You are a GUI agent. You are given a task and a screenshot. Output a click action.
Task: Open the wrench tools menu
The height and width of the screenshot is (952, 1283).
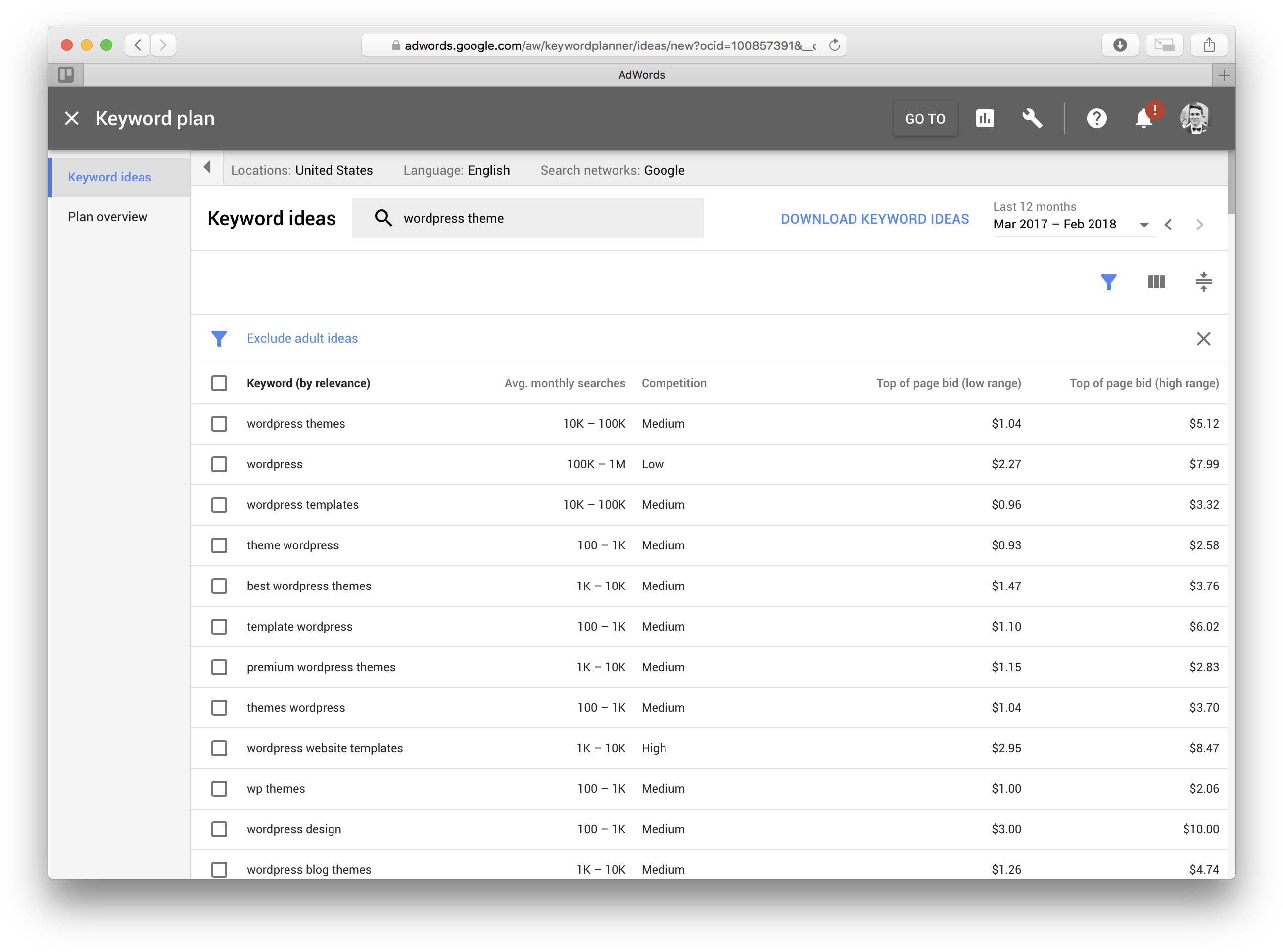1032,119
